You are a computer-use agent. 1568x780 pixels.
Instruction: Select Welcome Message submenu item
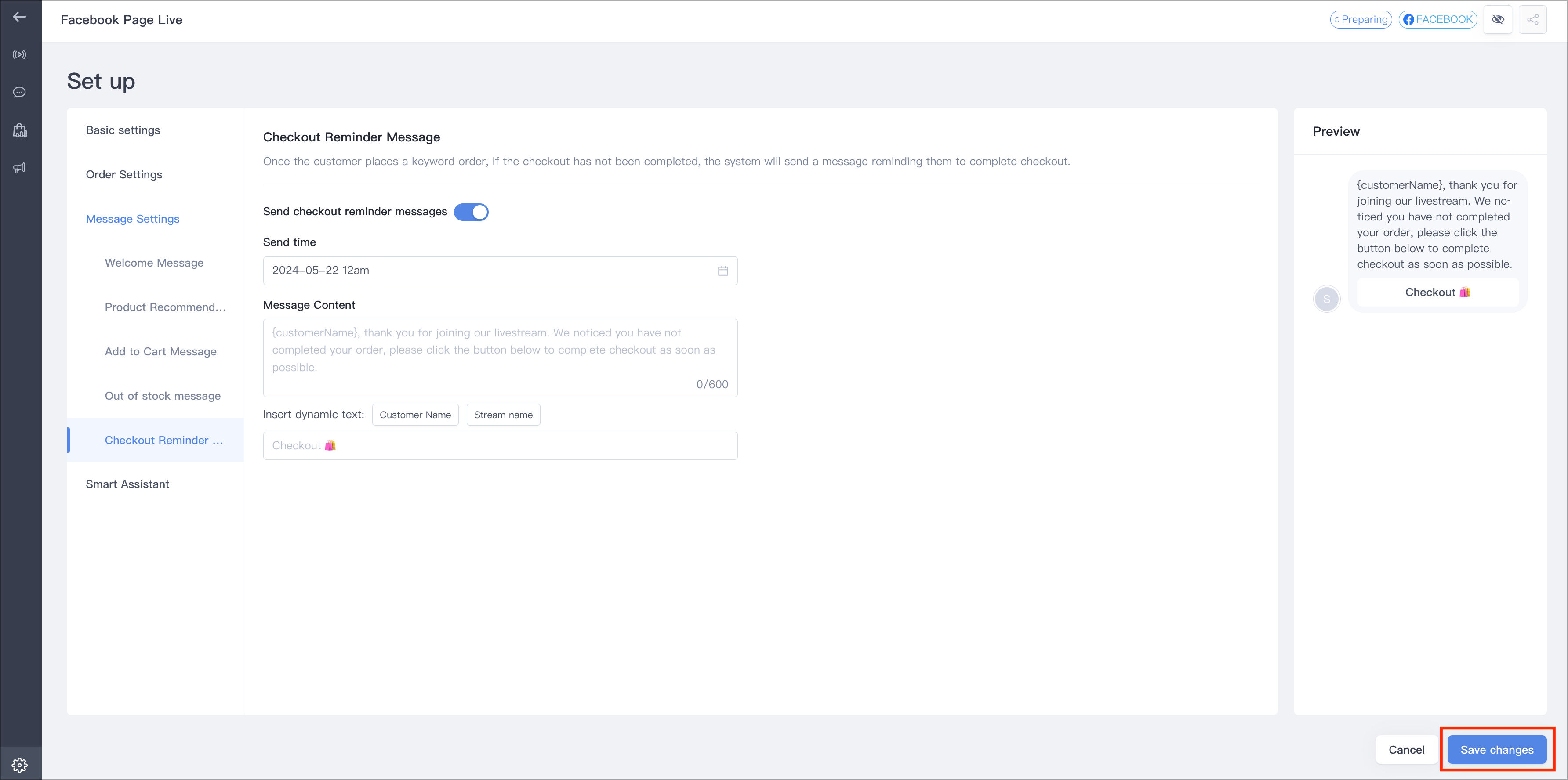(x=154, y=263)
